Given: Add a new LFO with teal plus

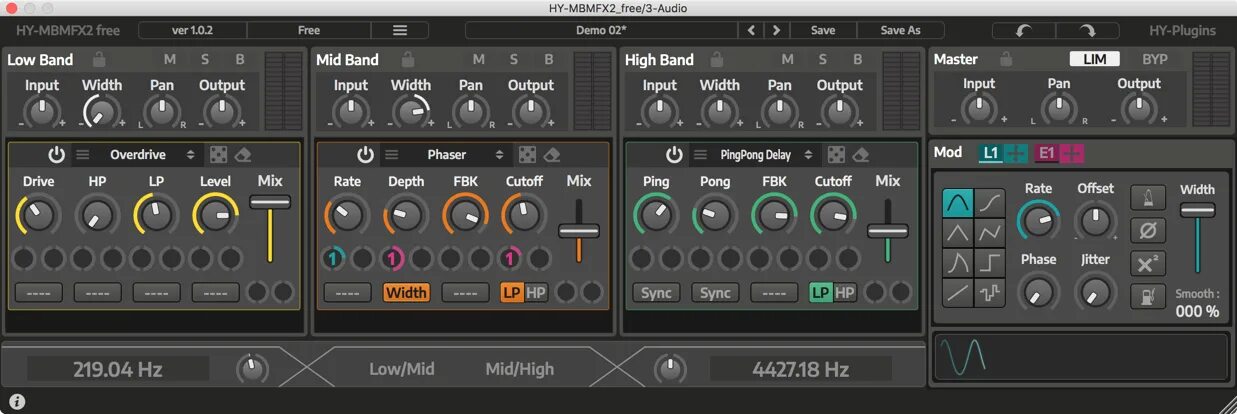Looking at the screenshot, I should click(x=1016, y=153).
